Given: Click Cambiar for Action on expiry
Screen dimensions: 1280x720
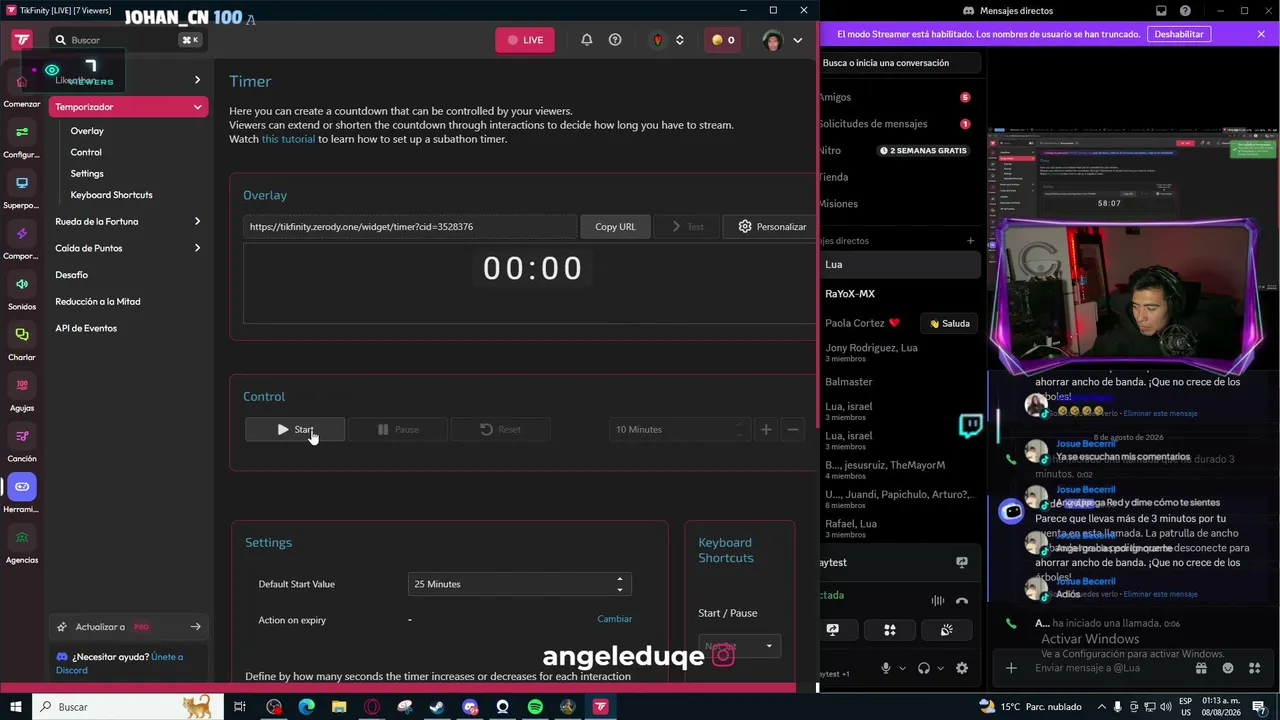Looking at the screenshot, I should coord(615,619).
